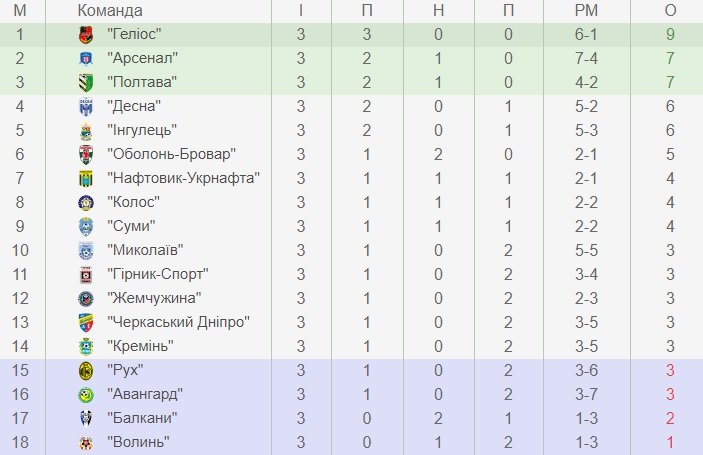Open the "Жемчужина" team link
The width and height of the screenshot is (703, 455).
[x=154, y=298]
